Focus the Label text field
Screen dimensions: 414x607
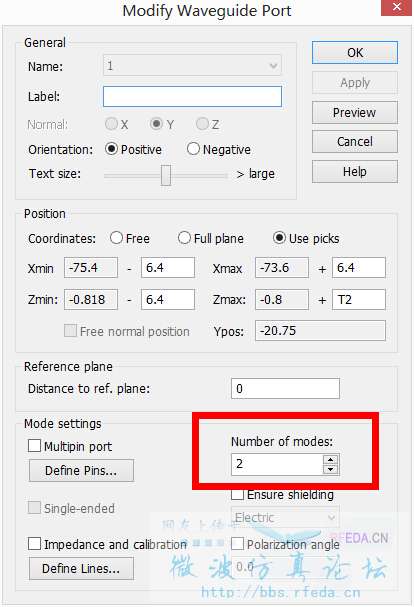click(x=192, y=96)
